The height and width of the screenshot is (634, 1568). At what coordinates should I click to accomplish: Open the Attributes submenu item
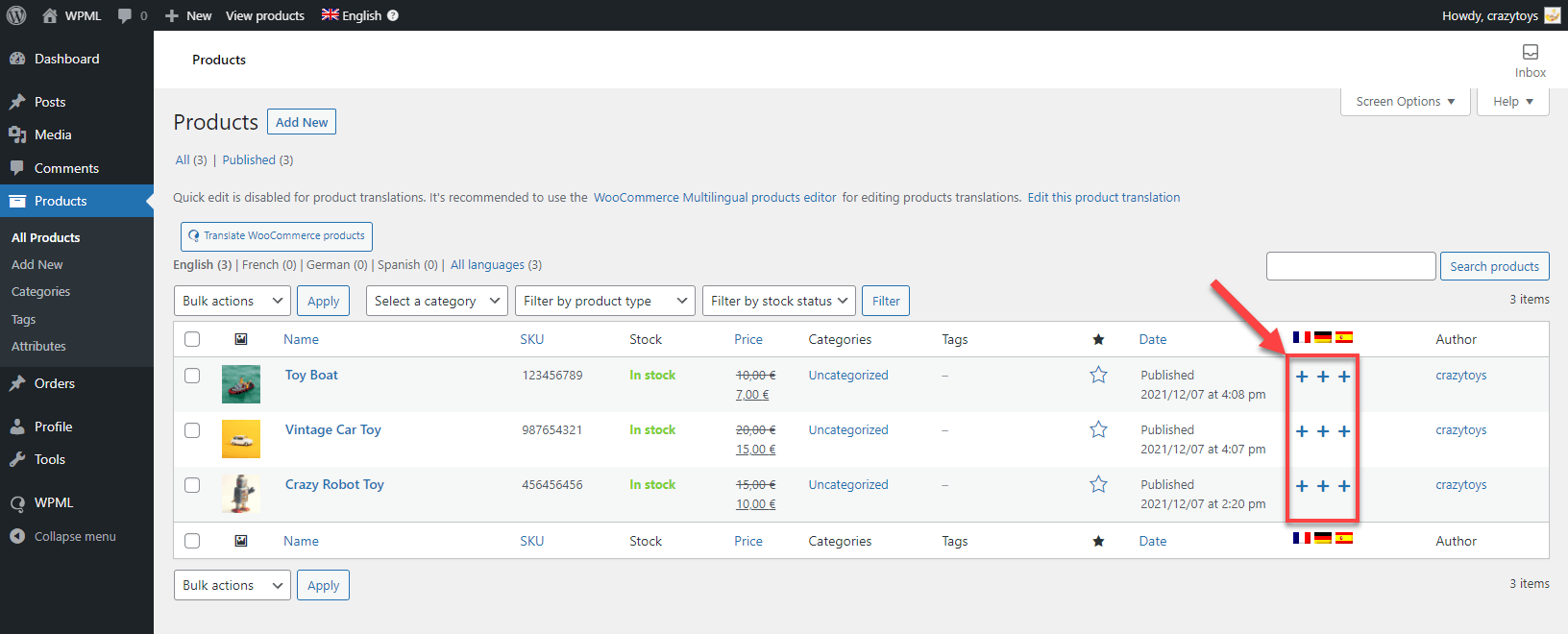point(38,347)
